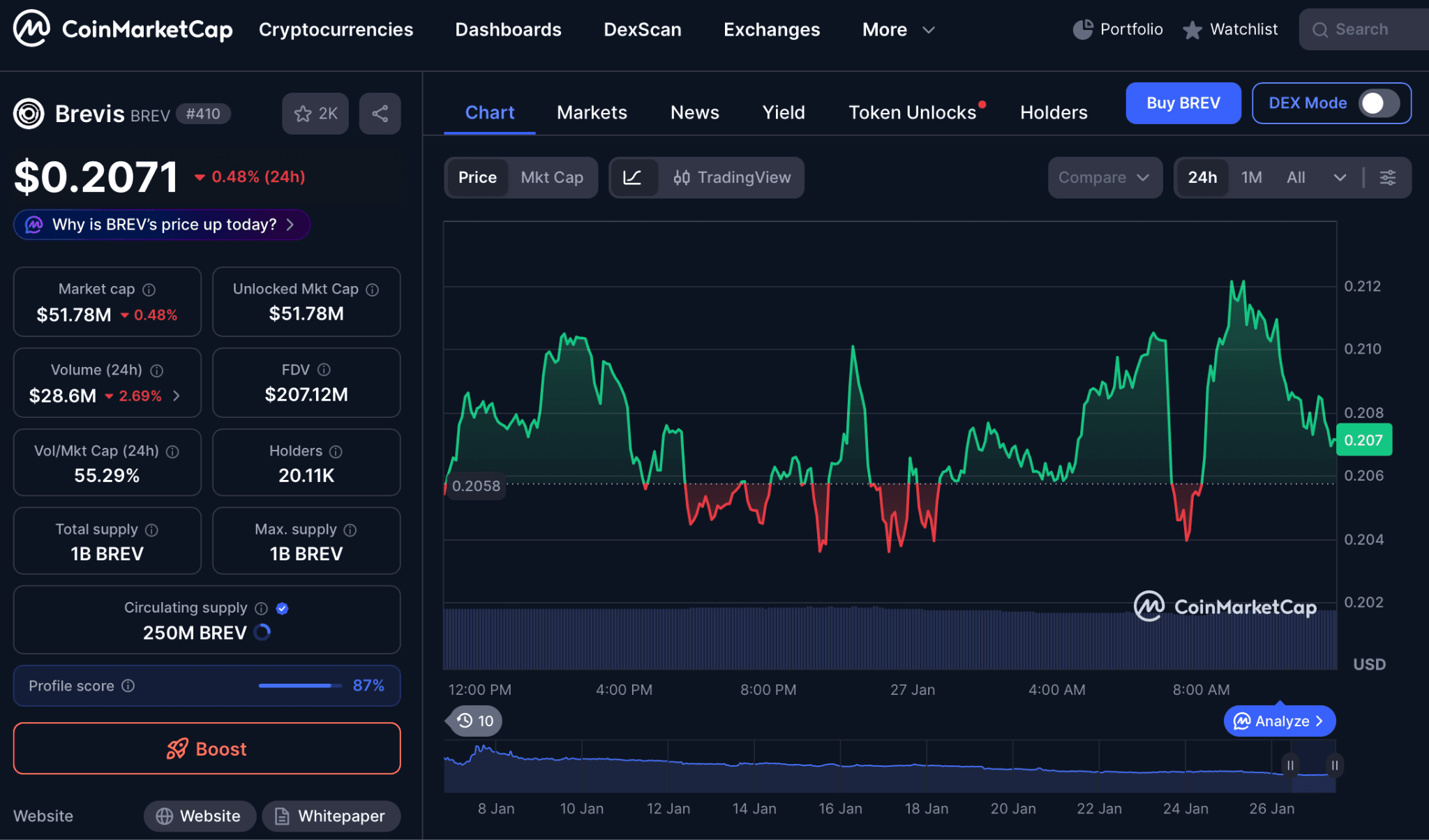The image size is (1429, 840).
Task: Switch chart to Mkt Cap view
Action: point(552,177)
